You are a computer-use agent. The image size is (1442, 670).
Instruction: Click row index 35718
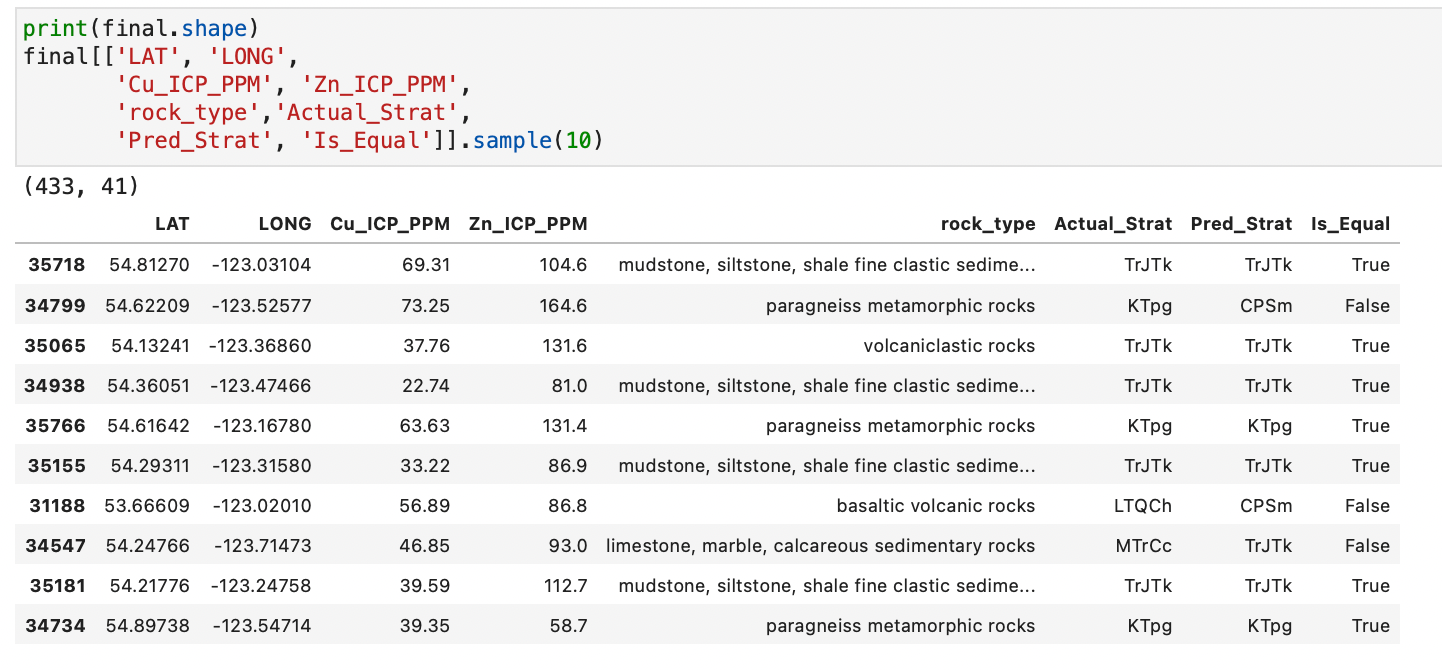coord(55,265)
